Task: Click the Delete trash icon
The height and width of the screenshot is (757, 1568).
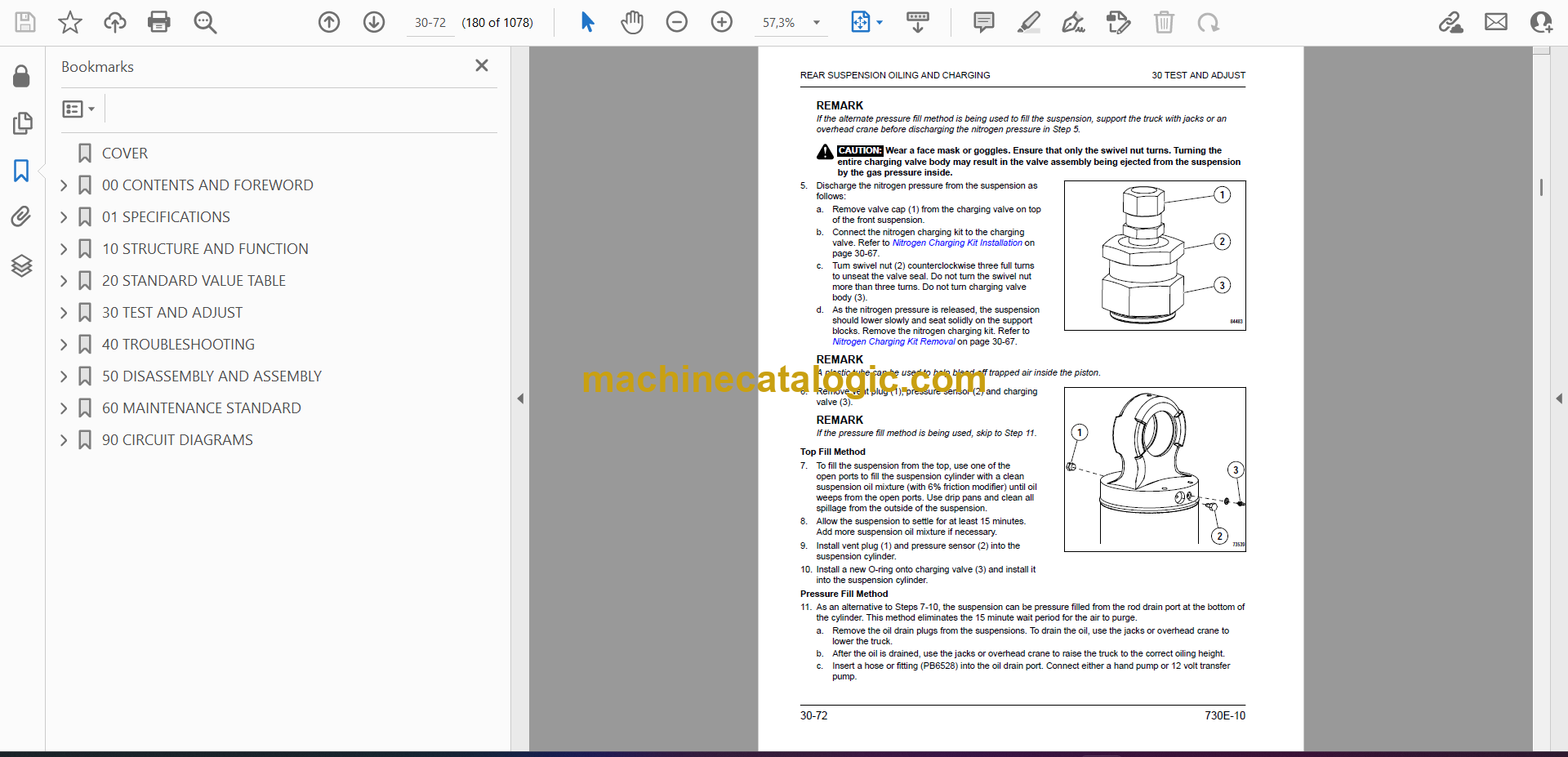Action: 1164,22
